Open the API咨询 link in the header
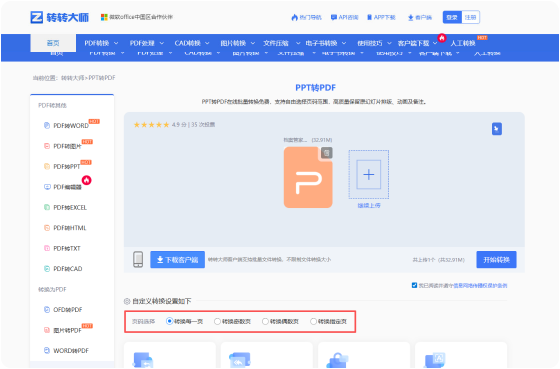Image resolution: width=560 pixels, height=369 pixels. pyautogui.click(x=345, y=17)
